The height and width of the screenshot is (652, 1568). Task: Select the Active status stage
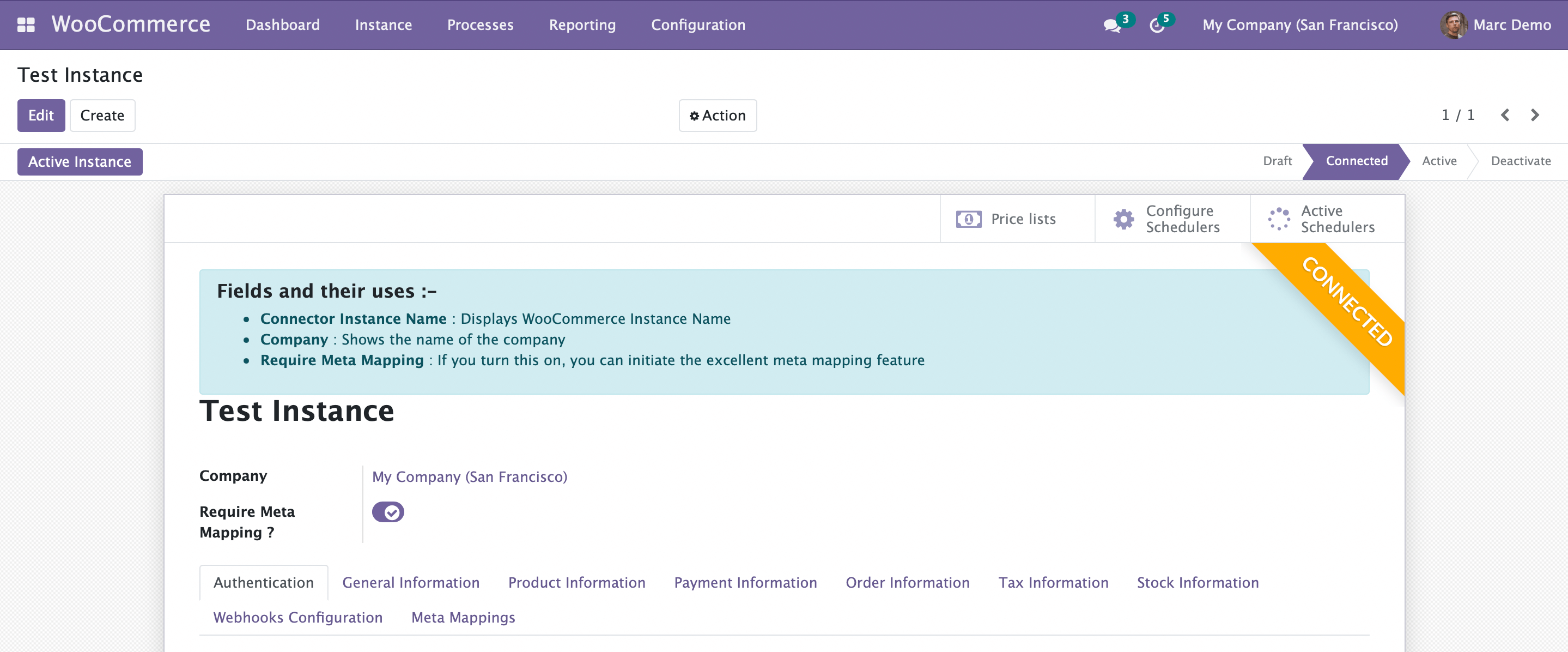[1439, 161]
